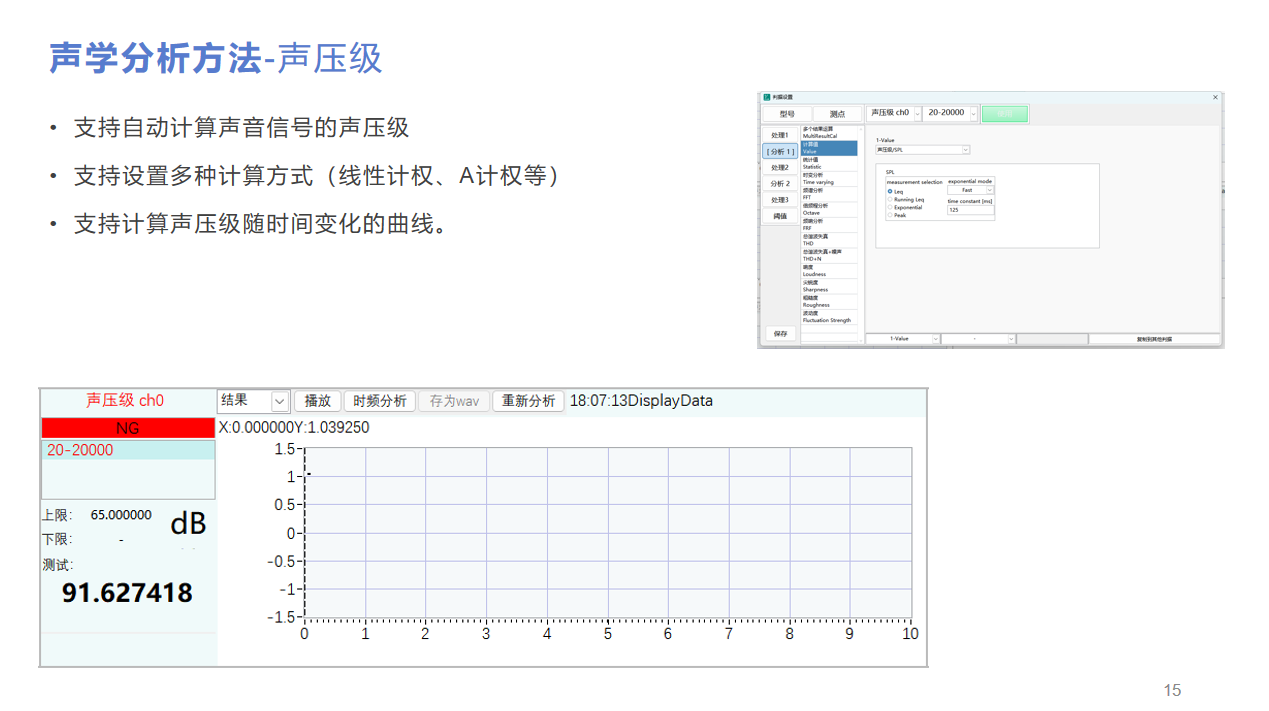
Task: Select the FFT frequency analysis option
Action: [830, 195]
